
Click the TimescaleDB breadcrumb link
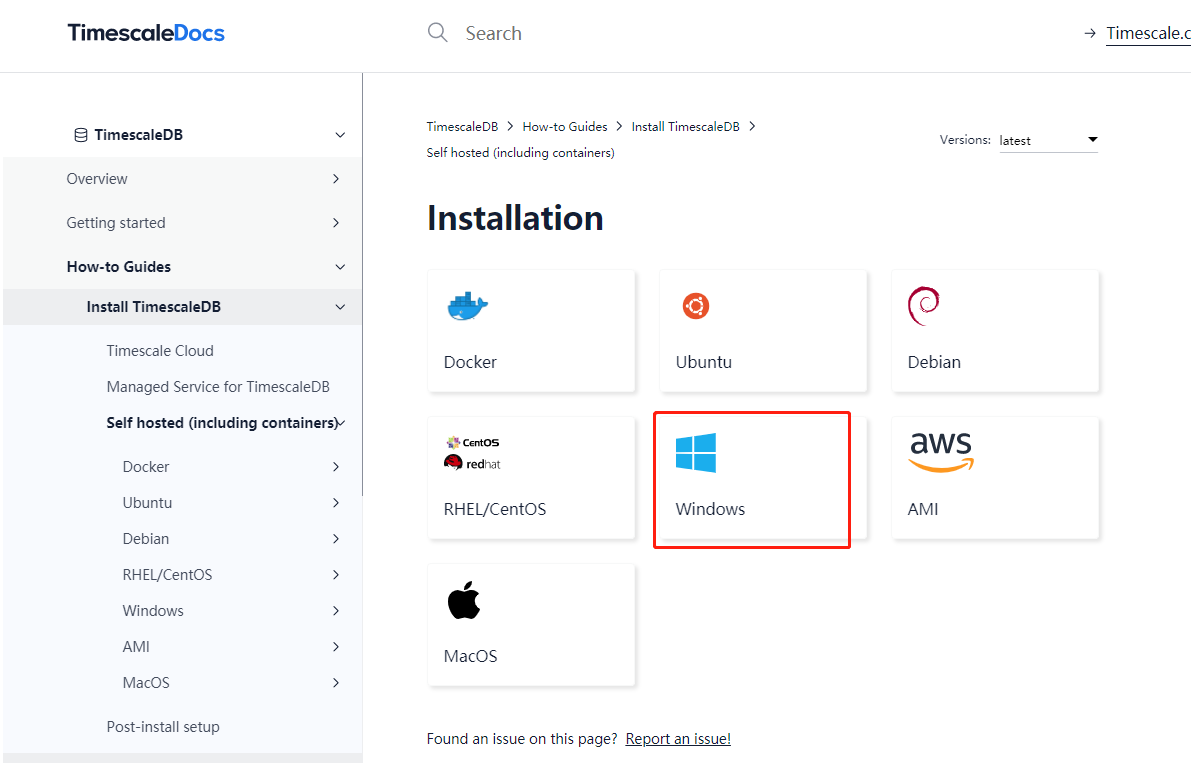point(462,127)
